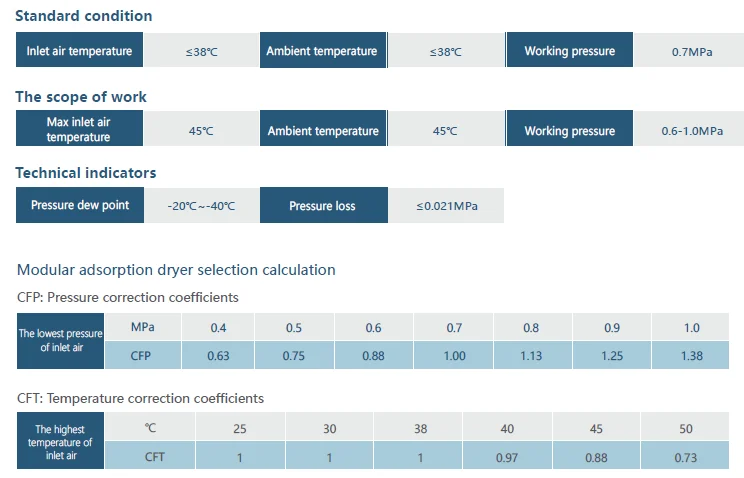Click the 1.38 CFP coefficient cell
Viewport: 744px width, 478px height.
691,355
